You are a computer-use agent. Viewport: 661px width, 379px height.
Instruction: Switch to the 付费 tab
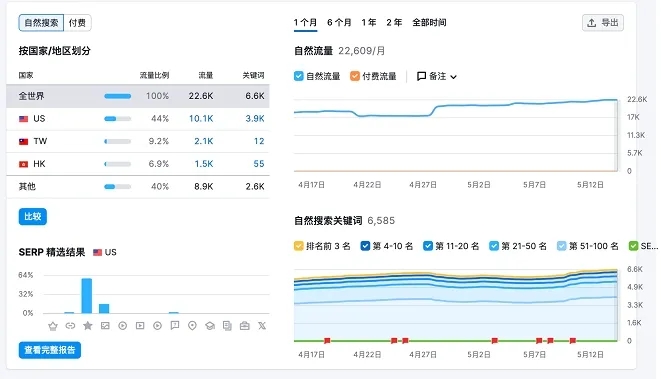coord(77,23)
